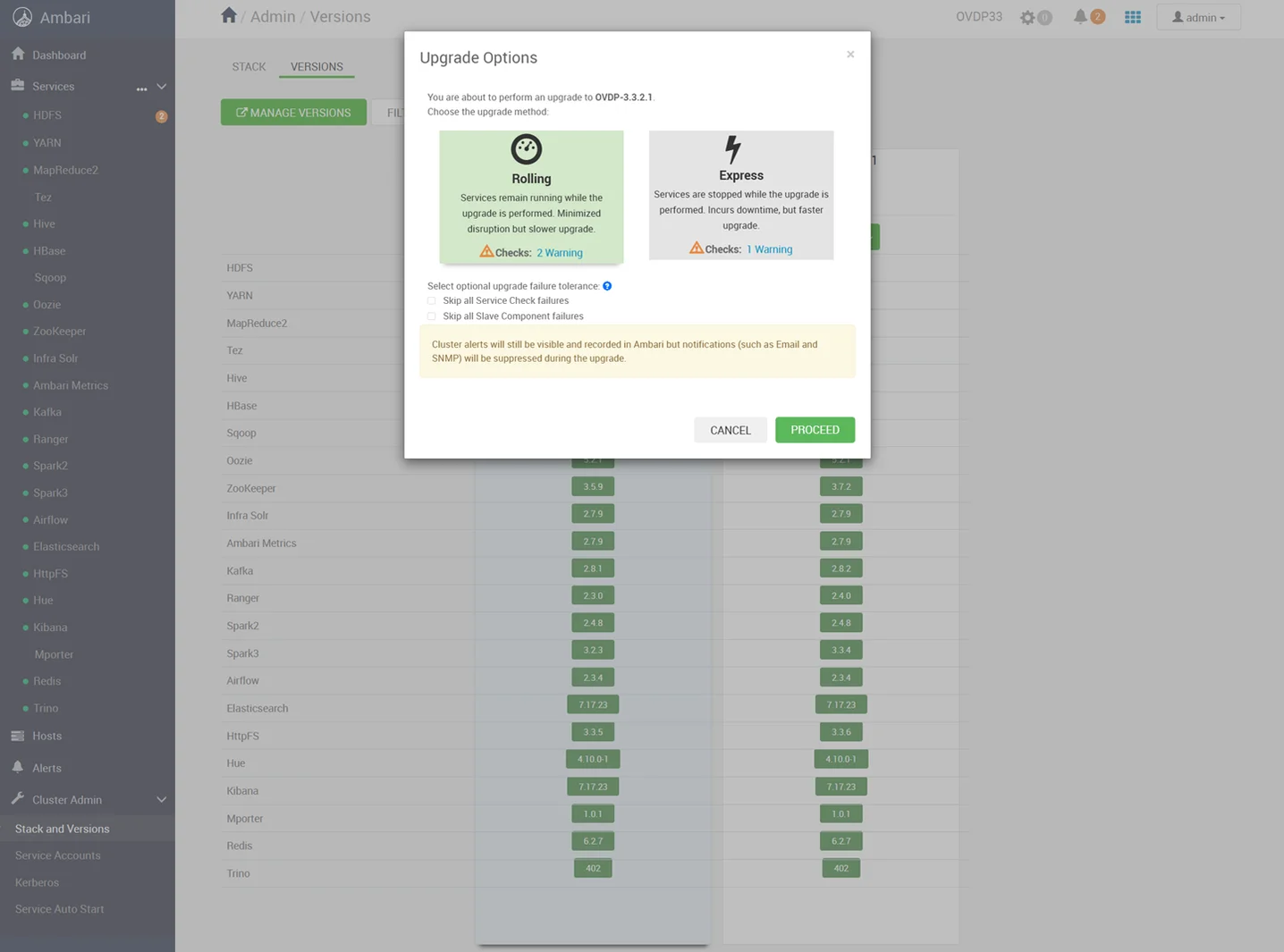This screenshot has width=1284, height=952.
Task: Click the Spark3 3.2.3 version badge
Action: (x=593, y=650)
